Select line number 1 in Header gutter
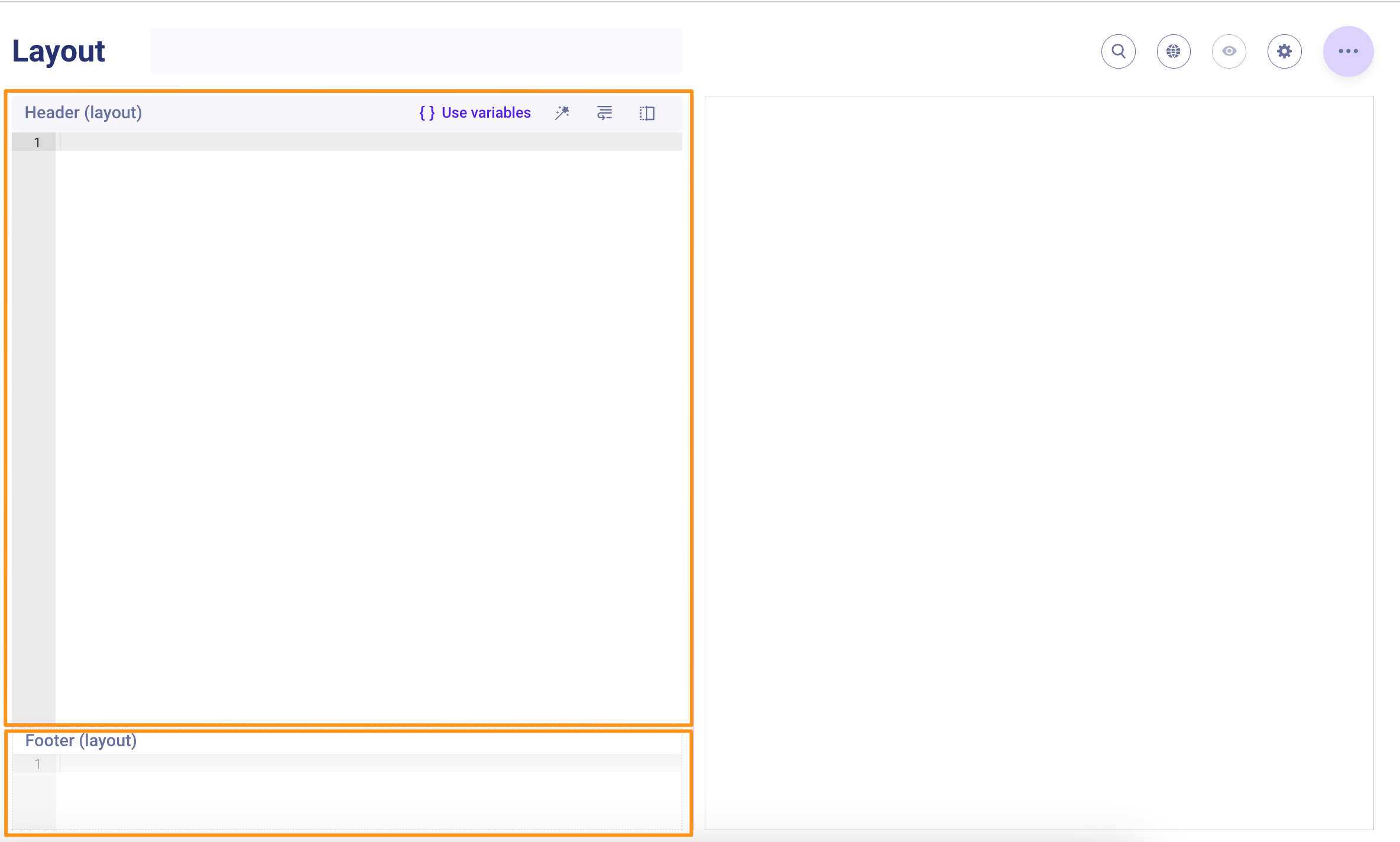This screenshot has height=842, width=1400. 37,143
